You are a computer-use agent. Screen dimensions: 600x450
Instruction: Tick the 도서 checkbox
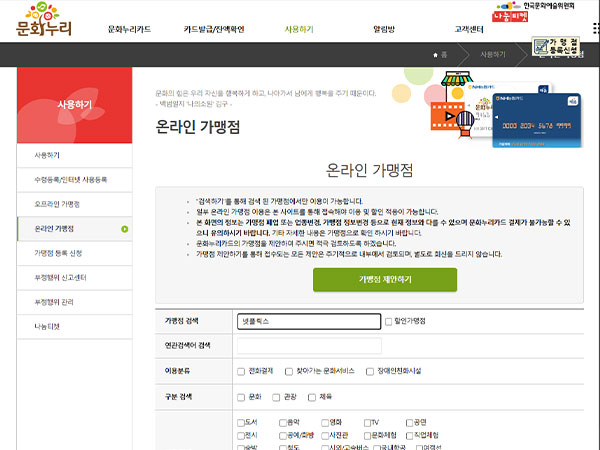241,422
